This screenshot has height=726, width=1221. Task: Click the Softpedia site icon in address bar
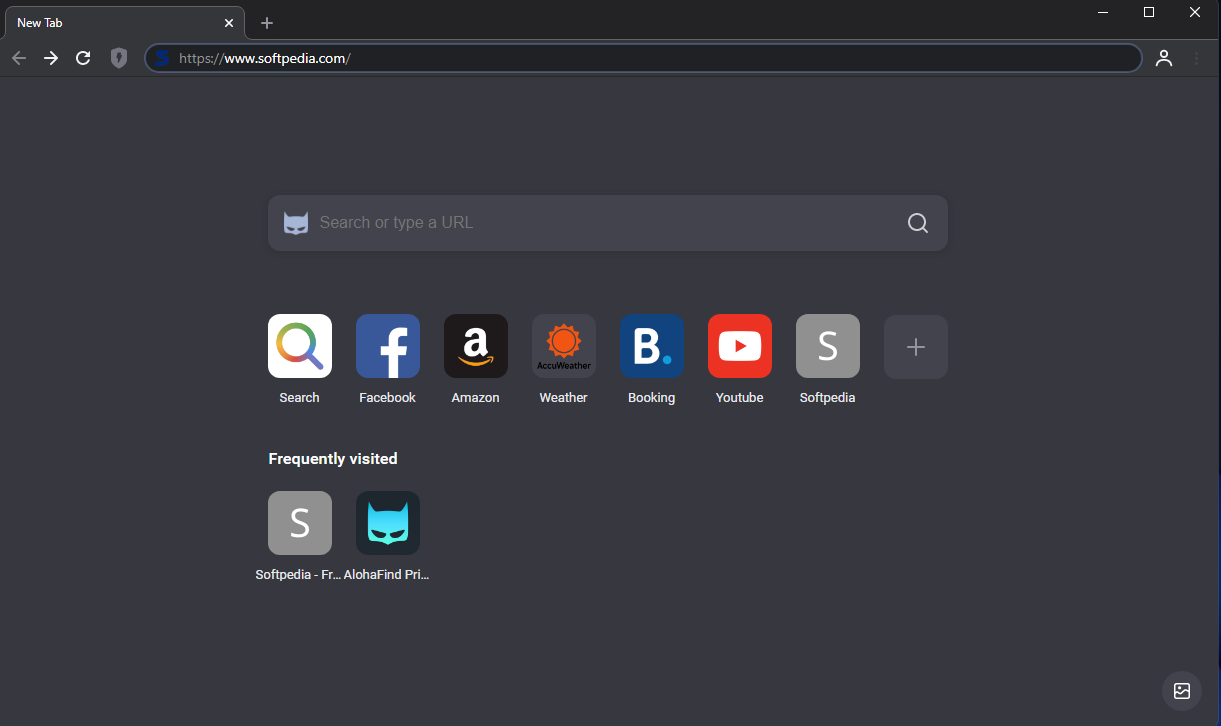coord(163,58)
